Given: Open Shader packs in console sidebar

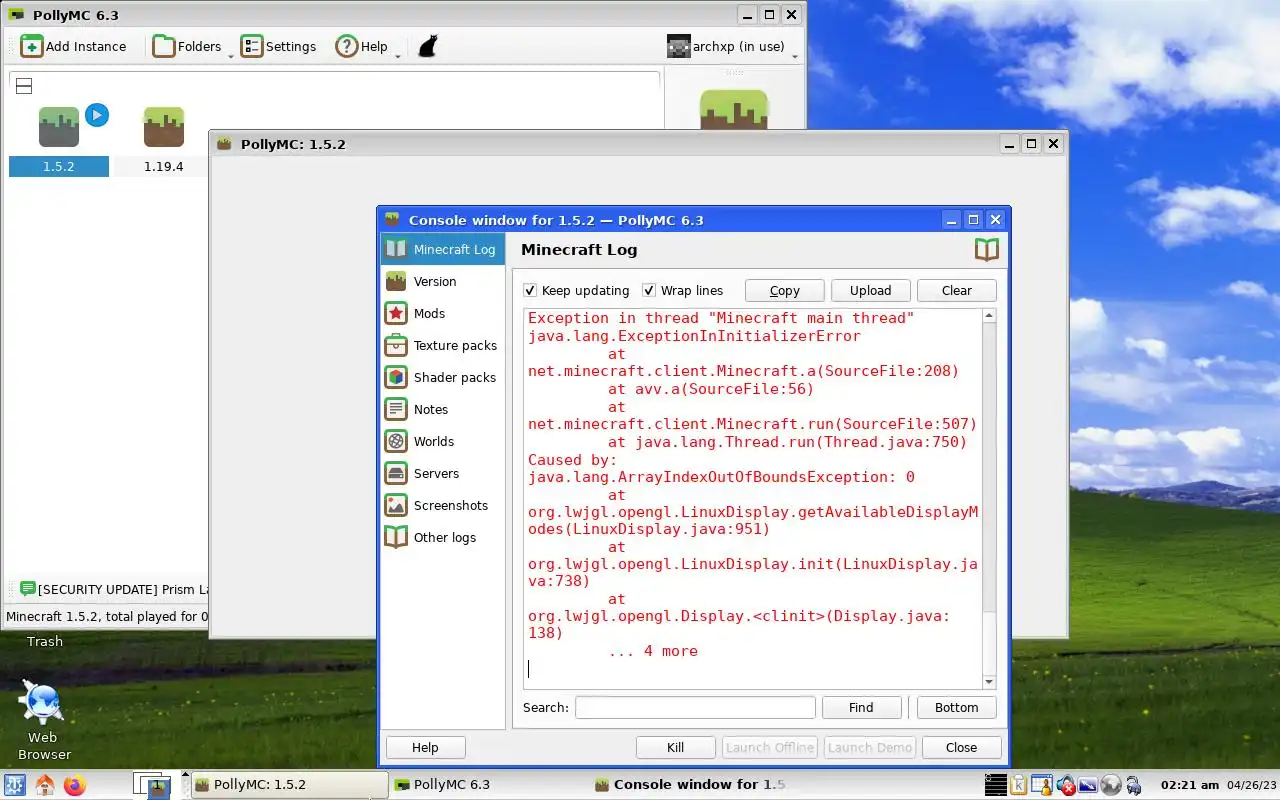Looking at the screenshot, I should pyautogui.click(x=442, y=377).
